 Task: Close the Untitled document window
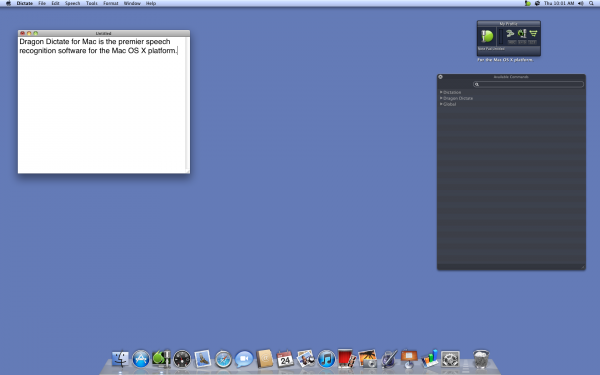point(22,33)
